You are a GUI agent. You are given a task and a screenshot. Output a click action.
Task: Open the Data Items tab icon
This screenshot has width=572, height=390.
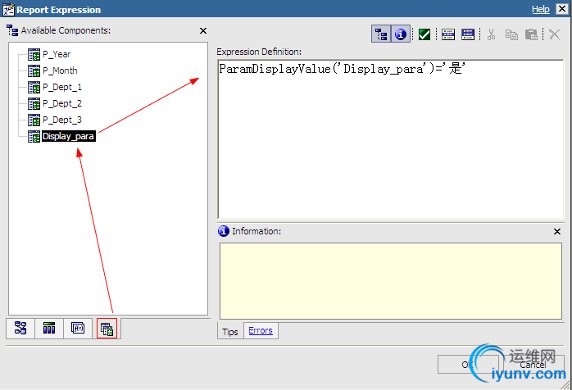(x=49, y=328)
